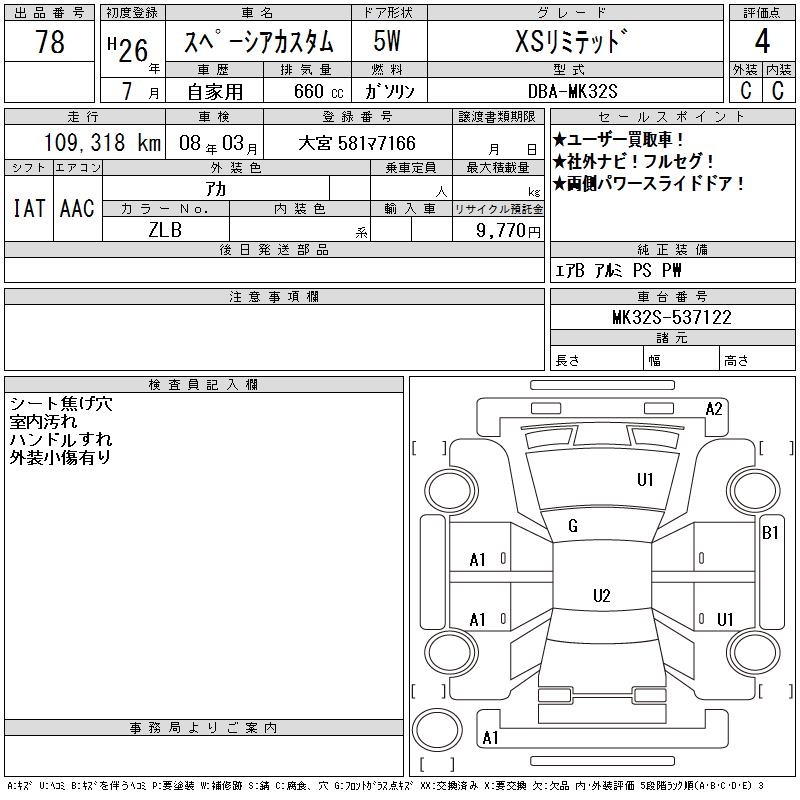The image size is (800, 800).
Task: Click the air conditioner value AAC
Action: click(78, 209)
